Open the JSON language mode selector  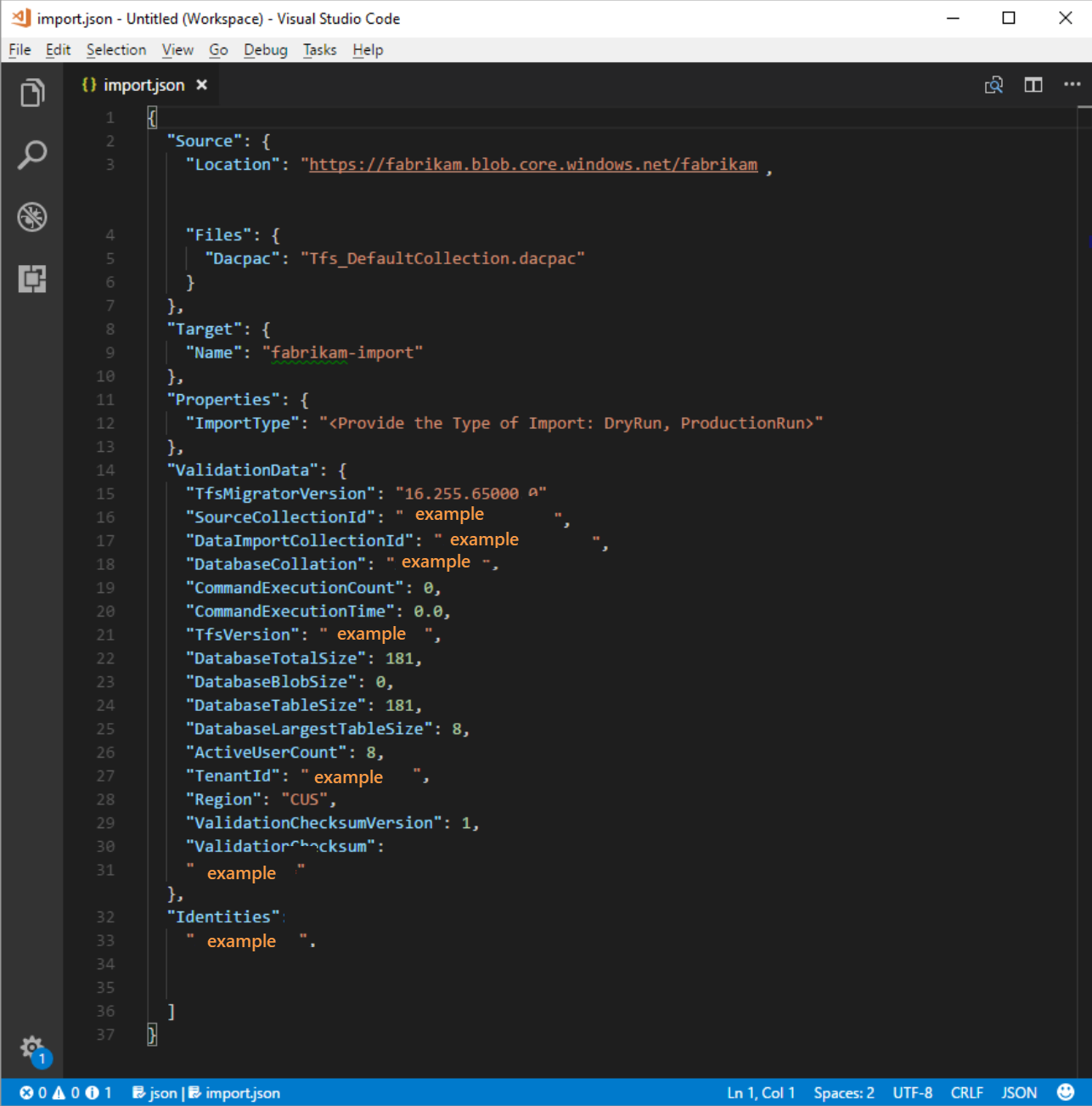pos(1018,1092)
